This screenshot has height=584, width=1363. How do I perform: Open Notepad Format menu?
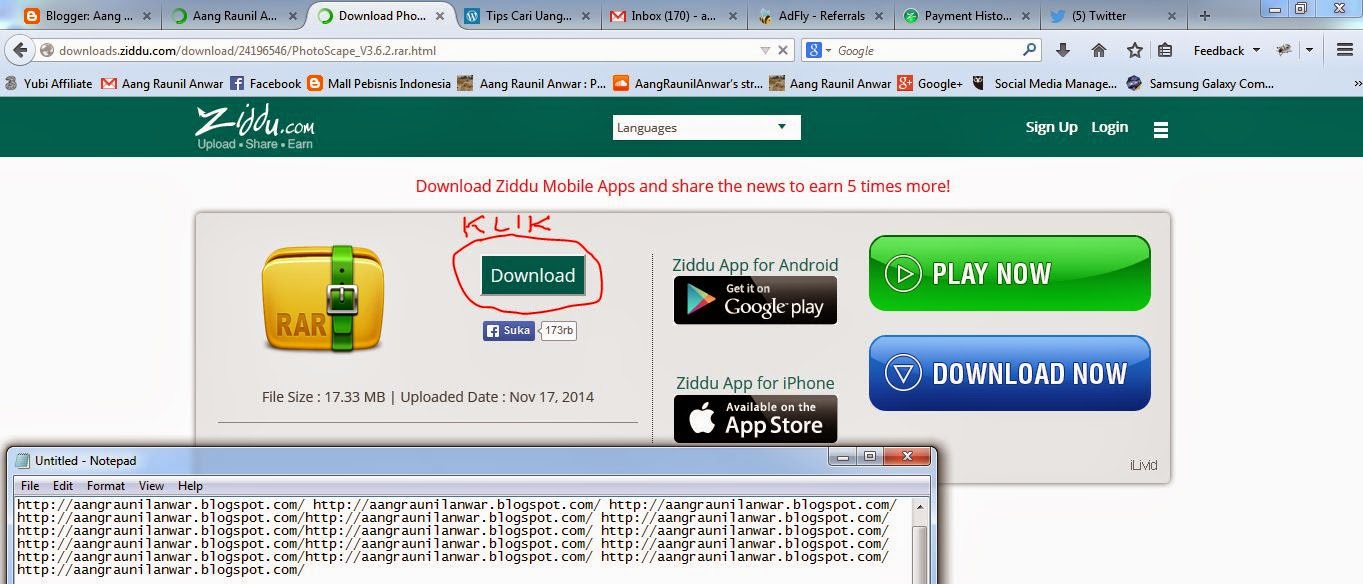click(x=106, y=486)
